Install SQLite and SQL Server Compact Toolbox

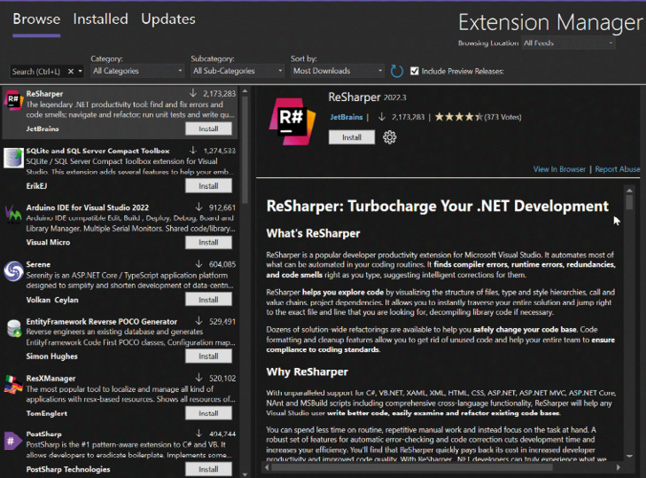(208, 186)
